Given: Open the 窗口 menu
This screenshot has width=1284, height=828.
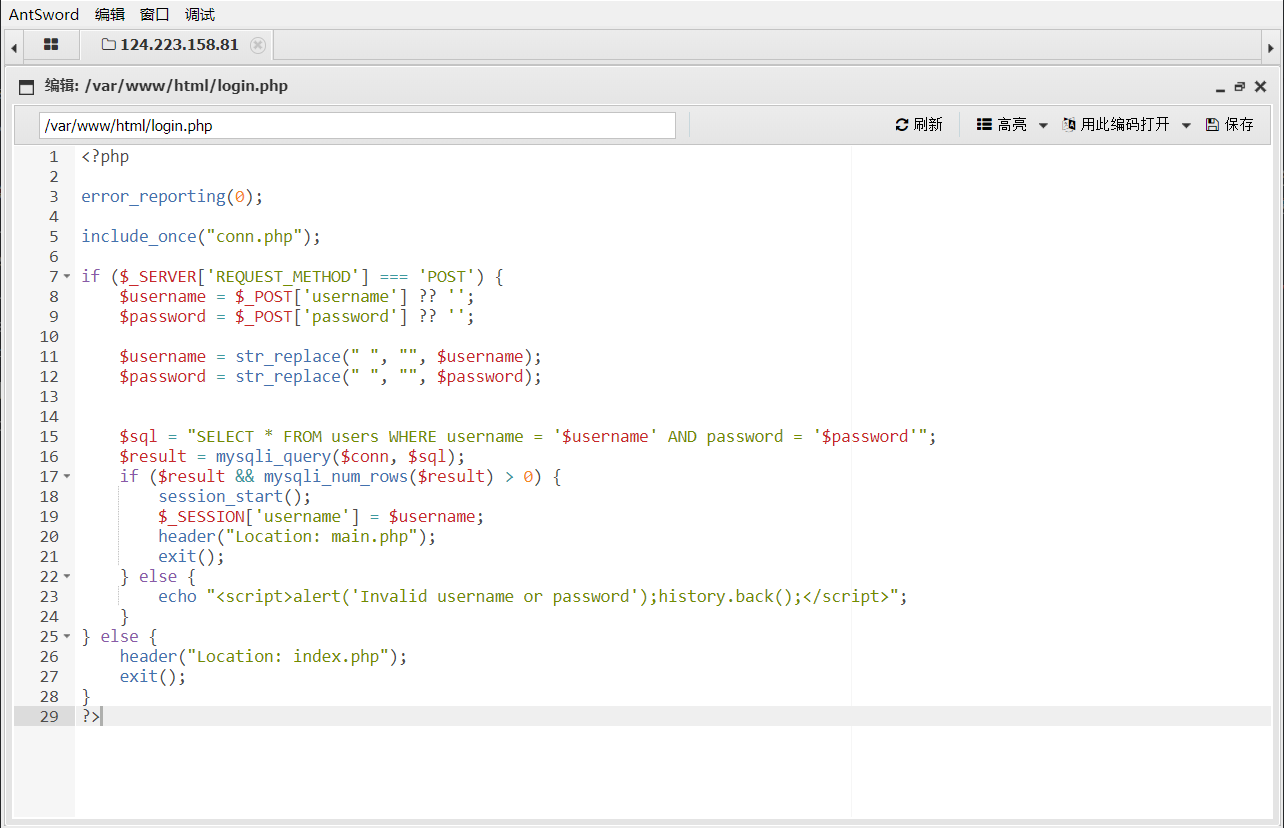Looking at the screenshot, I should [155, 14].
